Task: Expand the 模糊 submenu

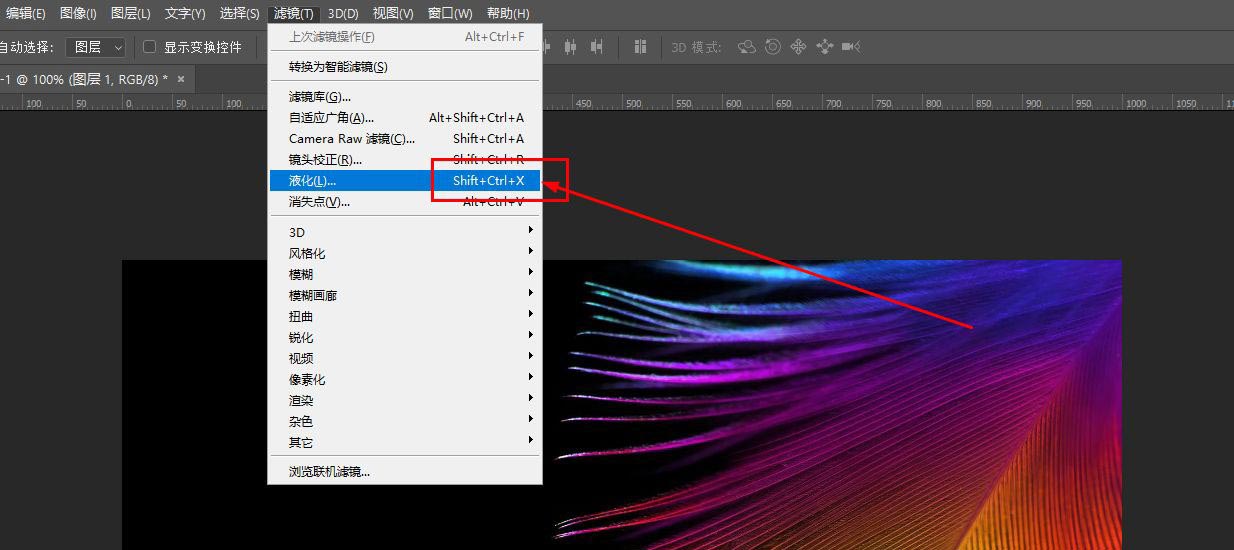Action: tap(405, 274)
